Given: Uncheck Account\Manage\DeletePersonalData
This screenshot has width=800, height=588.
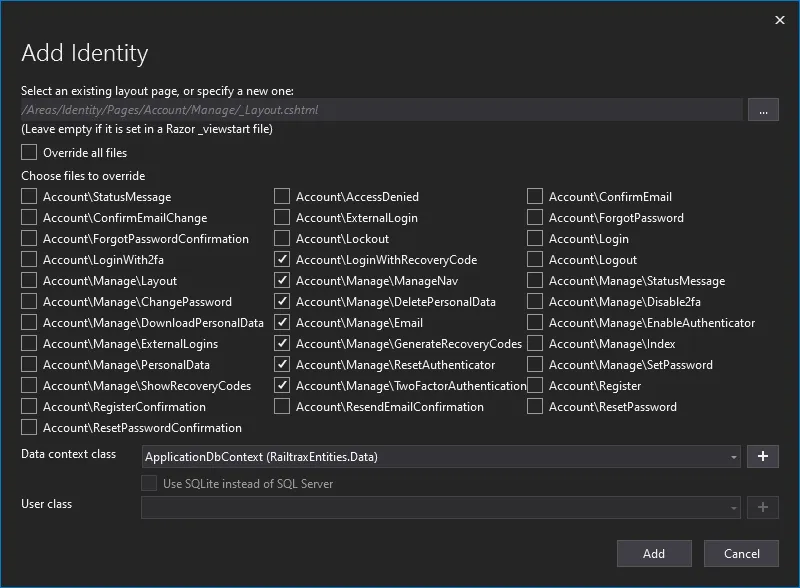Looking at the screenshot, I should point(282,301).
